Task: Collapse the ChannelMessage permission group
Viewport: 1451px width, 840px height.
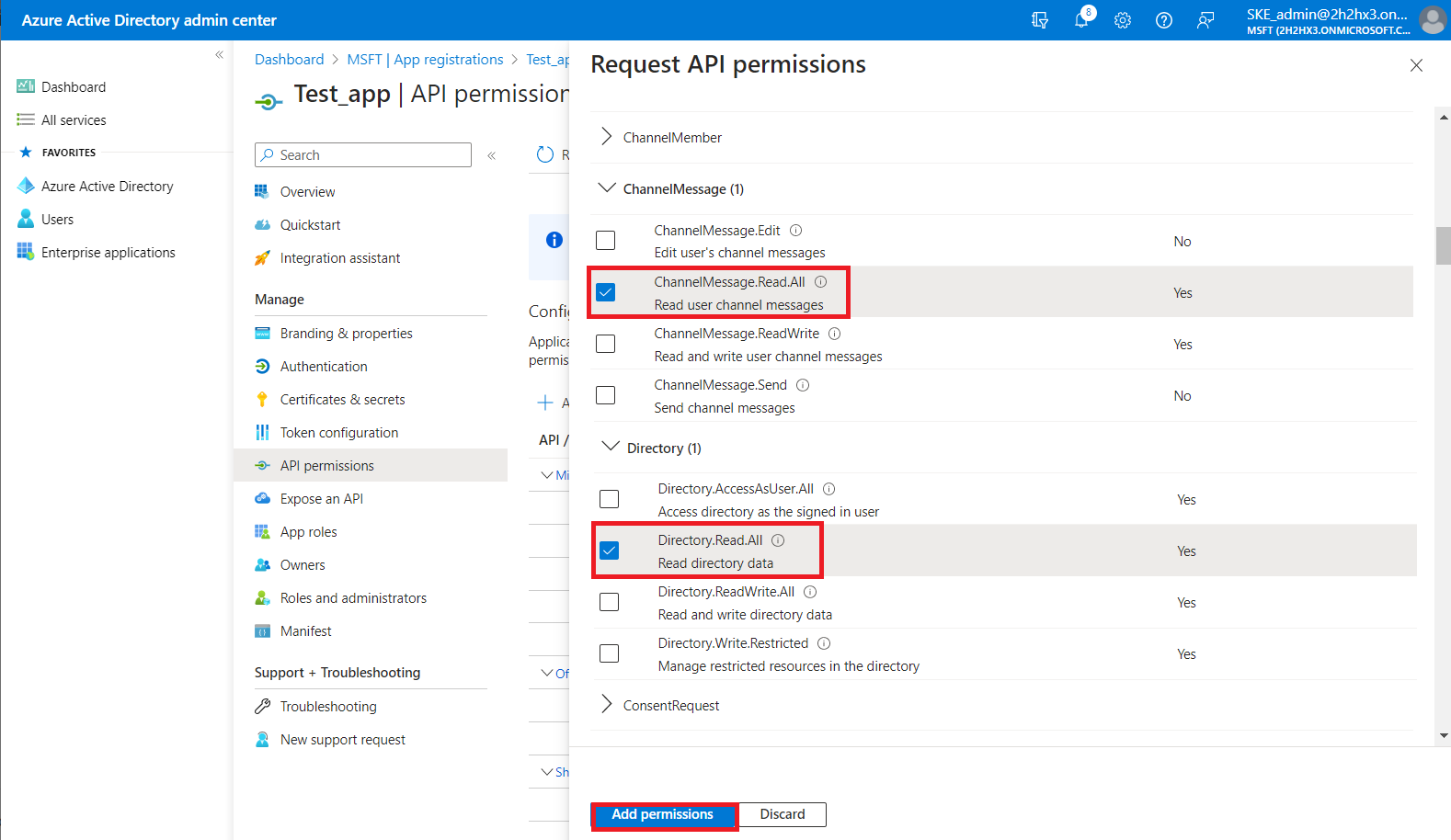Action: pyautogui.click(x=607, y=188)
